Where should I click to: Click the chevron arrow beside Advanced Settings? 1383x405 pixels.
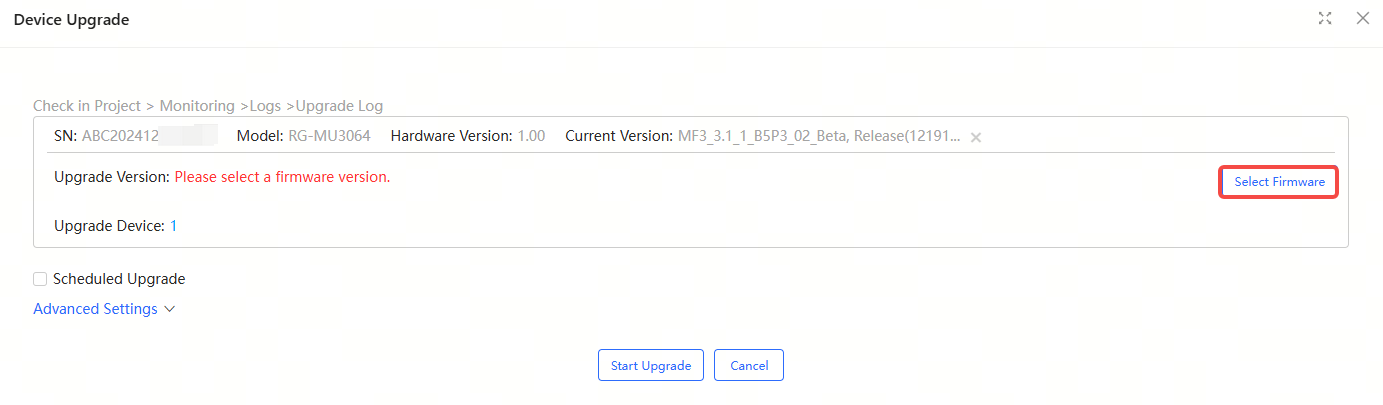click(x=169, y=309)
